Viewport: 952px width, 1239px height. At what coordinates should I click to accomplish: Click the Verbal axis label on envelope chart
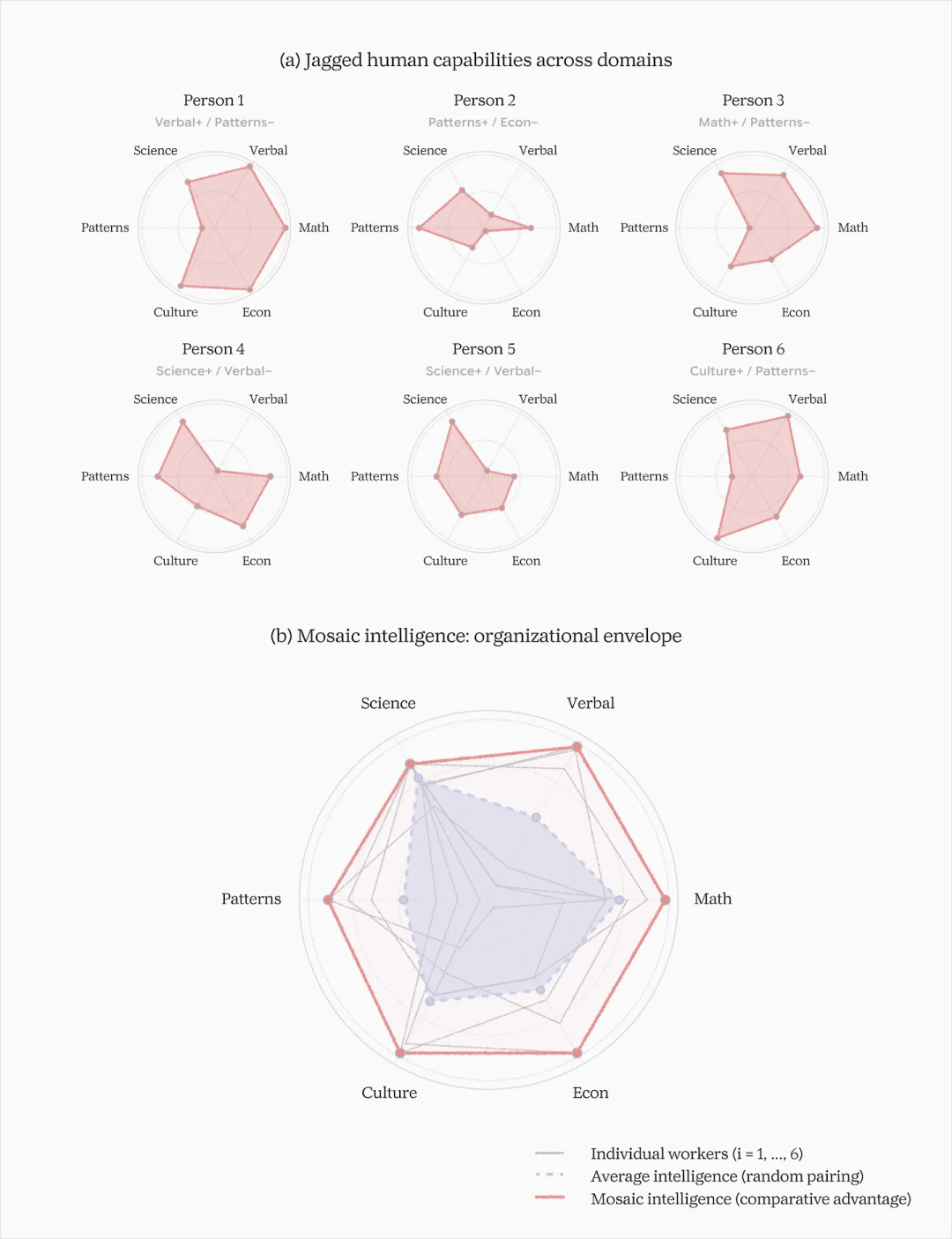coord(591,703)
